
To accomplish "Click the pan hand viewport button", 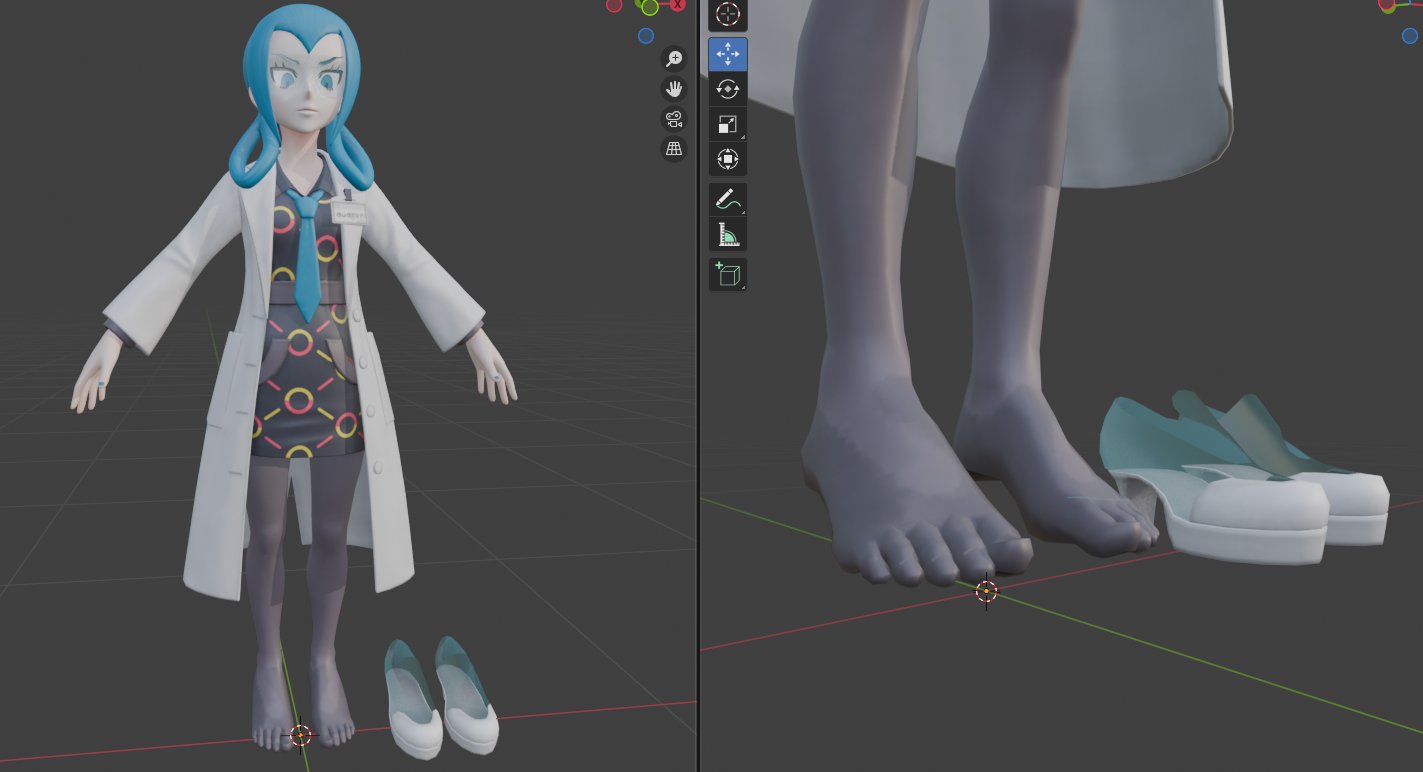I will click(x=674, y=89).
